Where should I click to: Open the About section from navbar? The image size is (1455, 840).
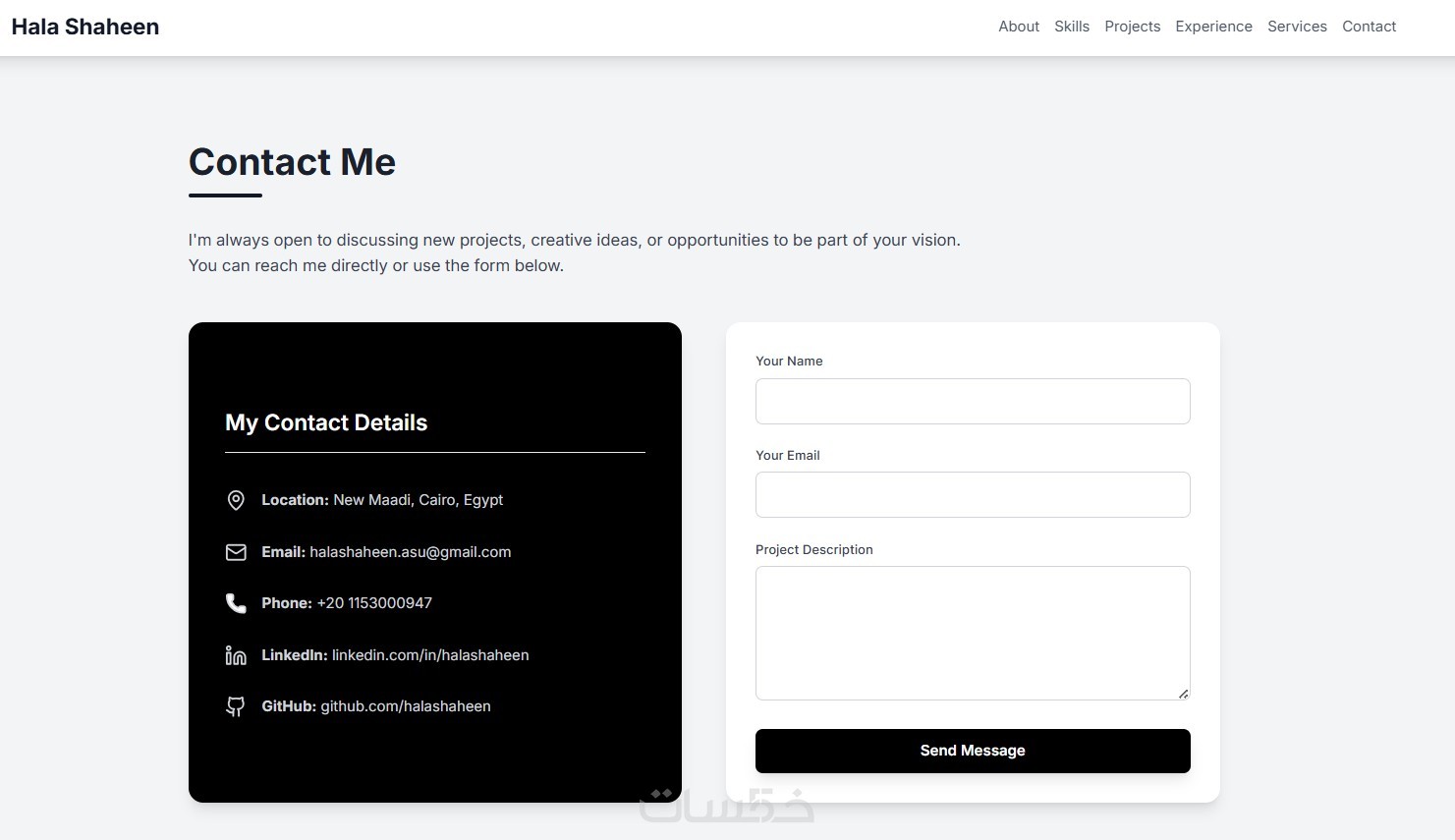click(1019, 27)
